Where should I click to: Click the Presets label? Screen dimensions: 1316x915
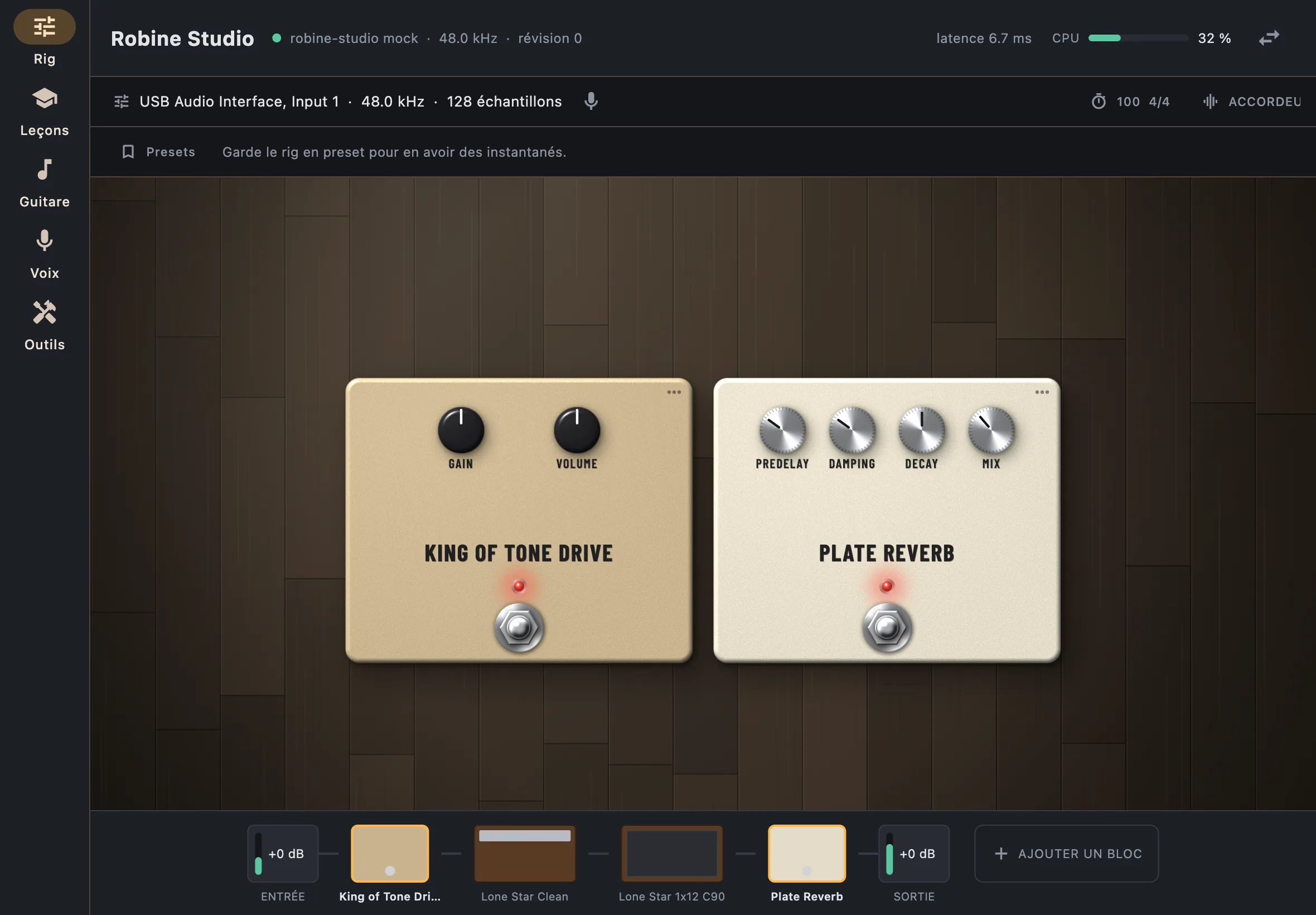coord(171,152)
